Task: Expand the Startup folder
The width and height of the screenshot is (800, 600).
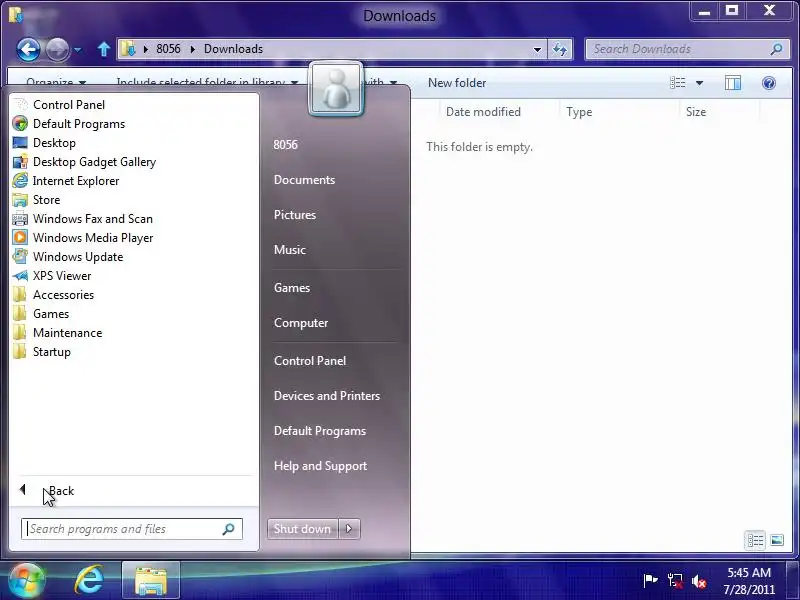Action: click(52, 352)
